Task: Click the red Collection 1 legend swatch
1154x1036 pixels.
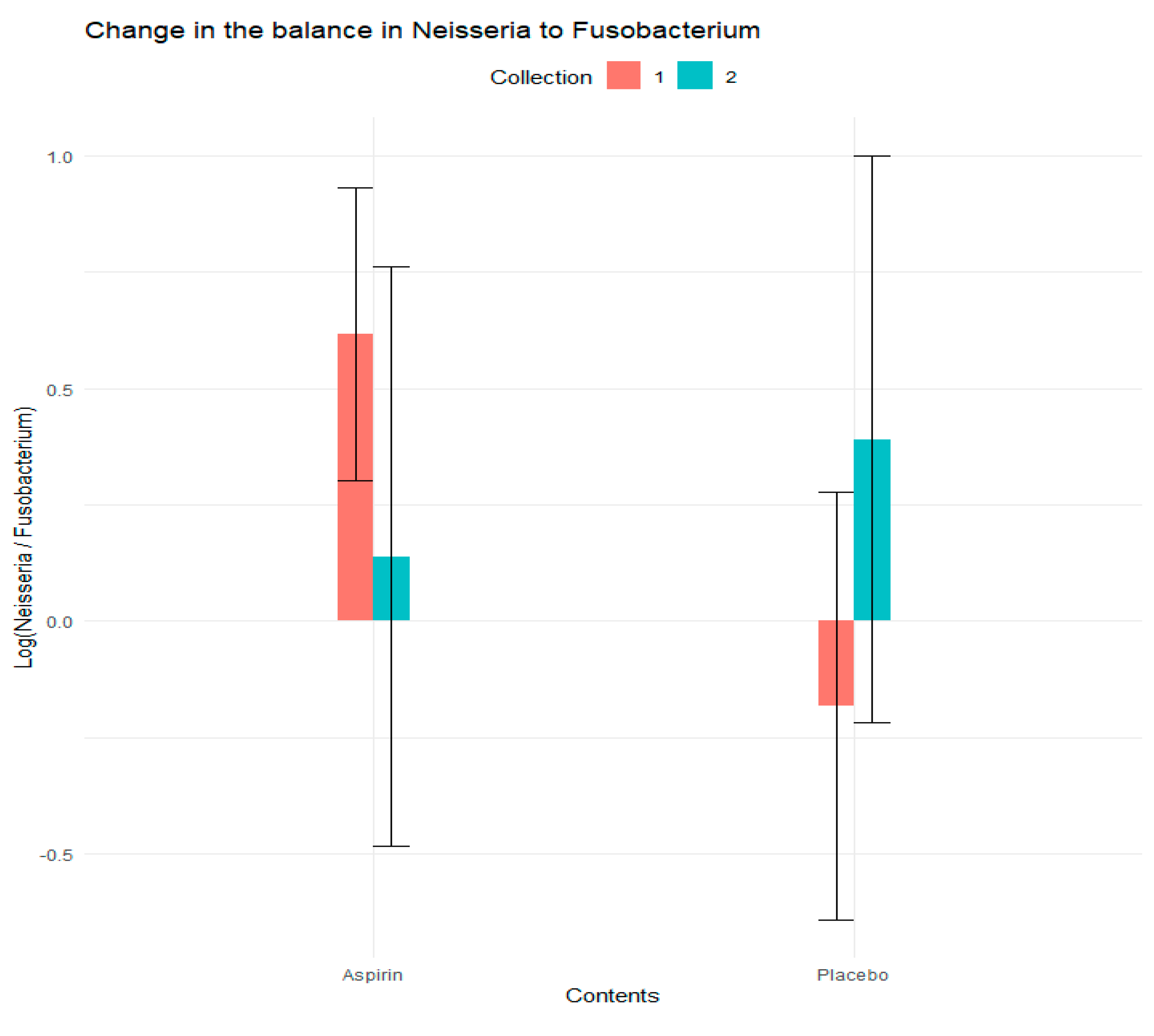Action: 623,75
